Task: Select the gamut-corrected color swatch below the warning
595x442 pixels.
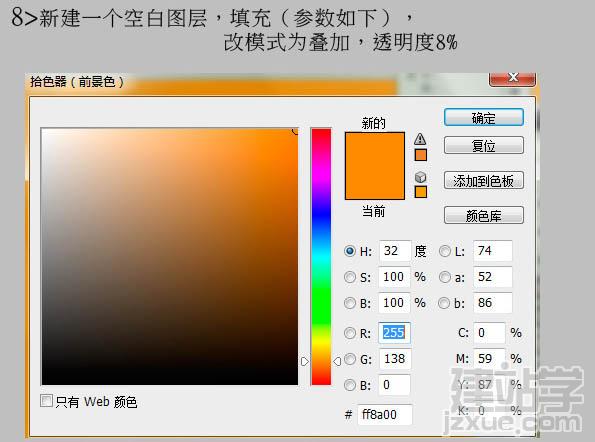Action: (420, 155)
